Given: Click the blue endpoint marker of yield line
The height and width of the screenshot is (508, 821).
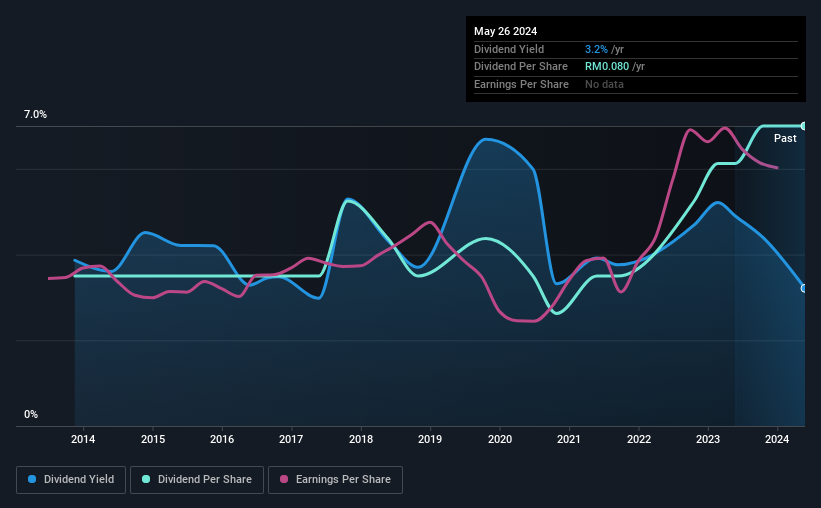Looking at the screenshot, I should tap(803, 289).
